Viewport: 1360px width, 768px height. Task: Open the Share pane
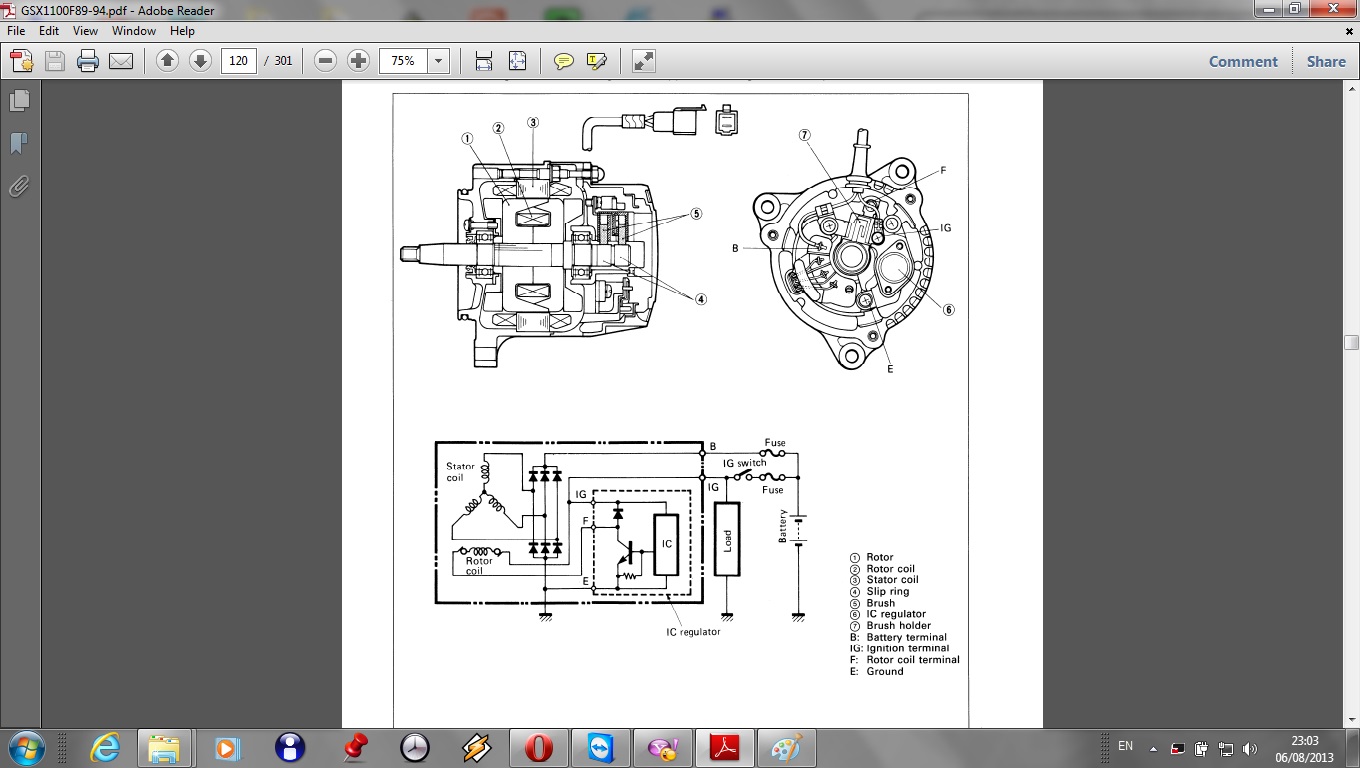coord(1326,61)
